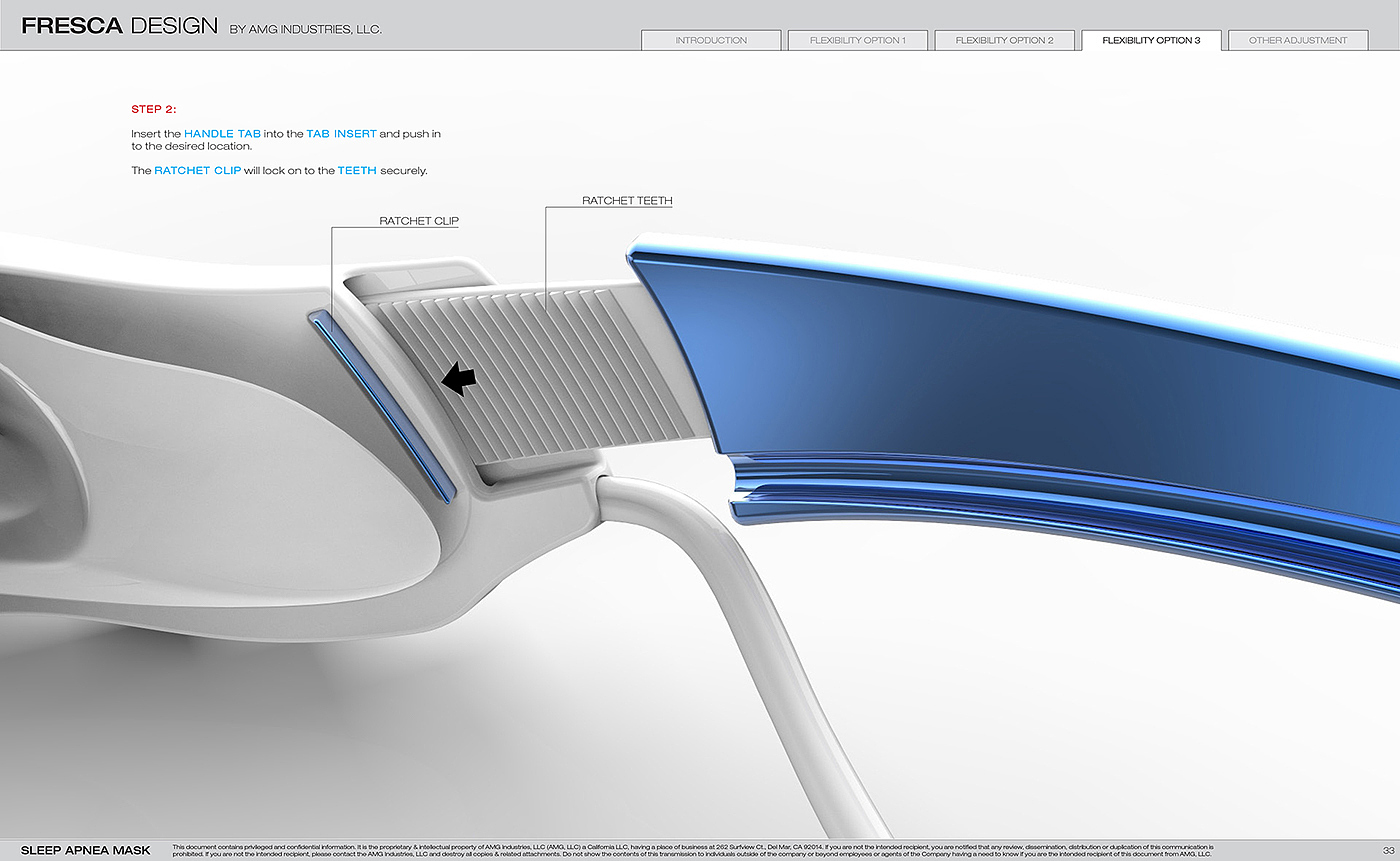Select the red STEP 2 heading
The image size is (1400, 861).
153,109
